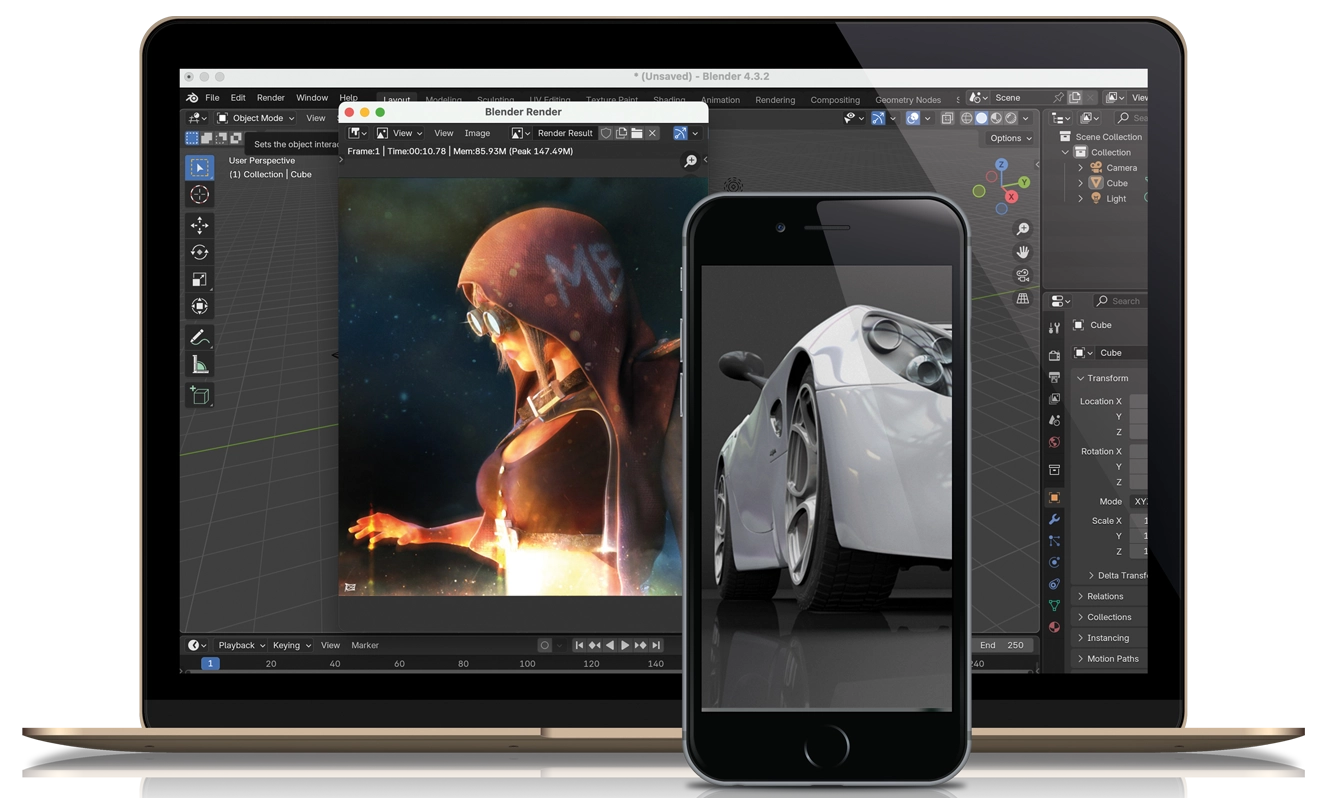The height and width of the screenshot is (798, 1324).
Task: Switch to the Geometry Nodes workspace tab
Action: [x=908, y=100]
